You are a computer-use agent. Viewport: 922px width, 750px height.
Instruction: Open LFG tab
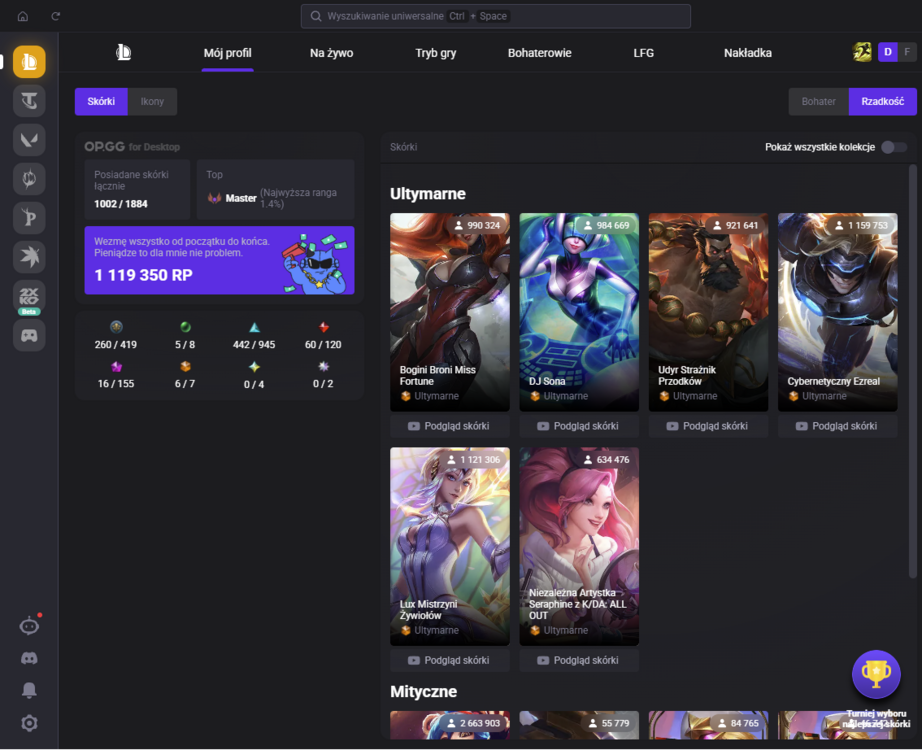(644, 53)
